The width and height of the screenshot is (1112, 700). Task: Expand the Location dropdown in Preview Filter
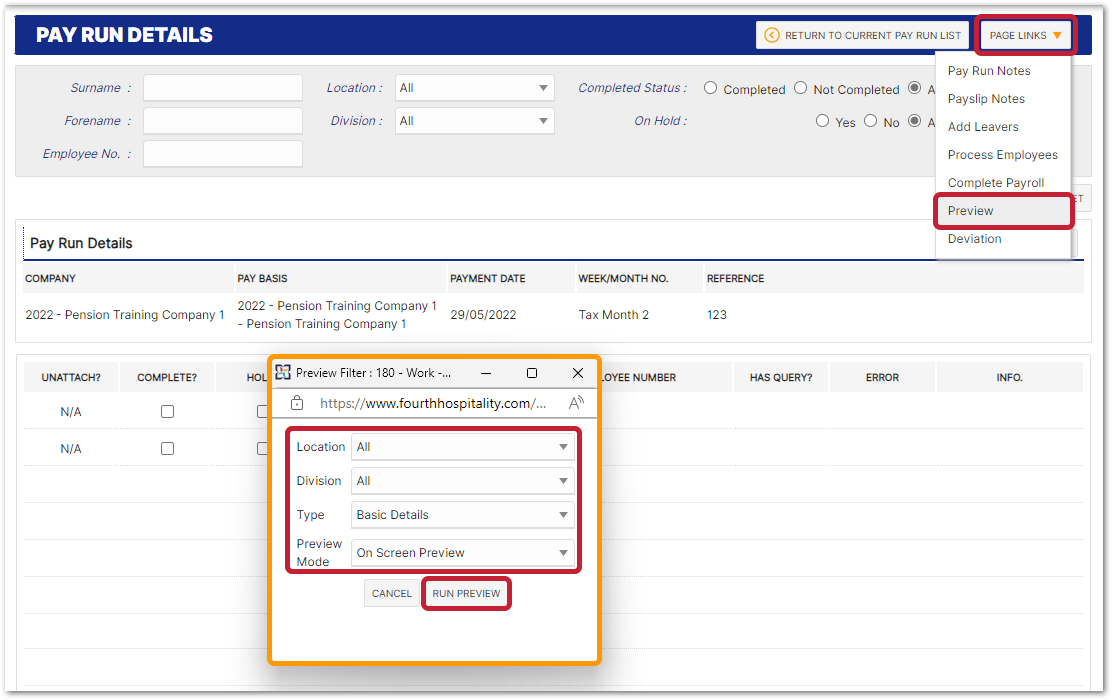click(462, 447)
